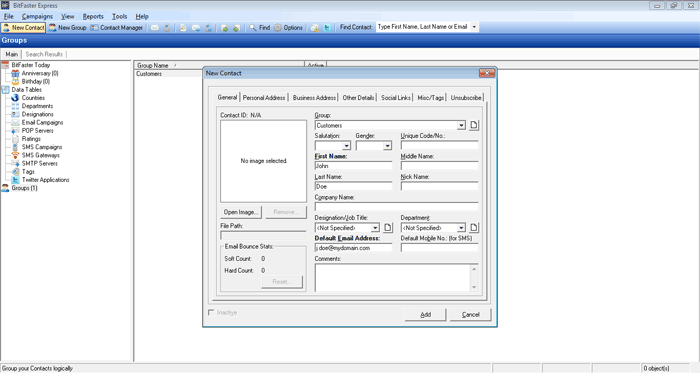Viewport: 700px width, 373px height.
Task: Click the Cancel button
Action: (x=471, y=315)
